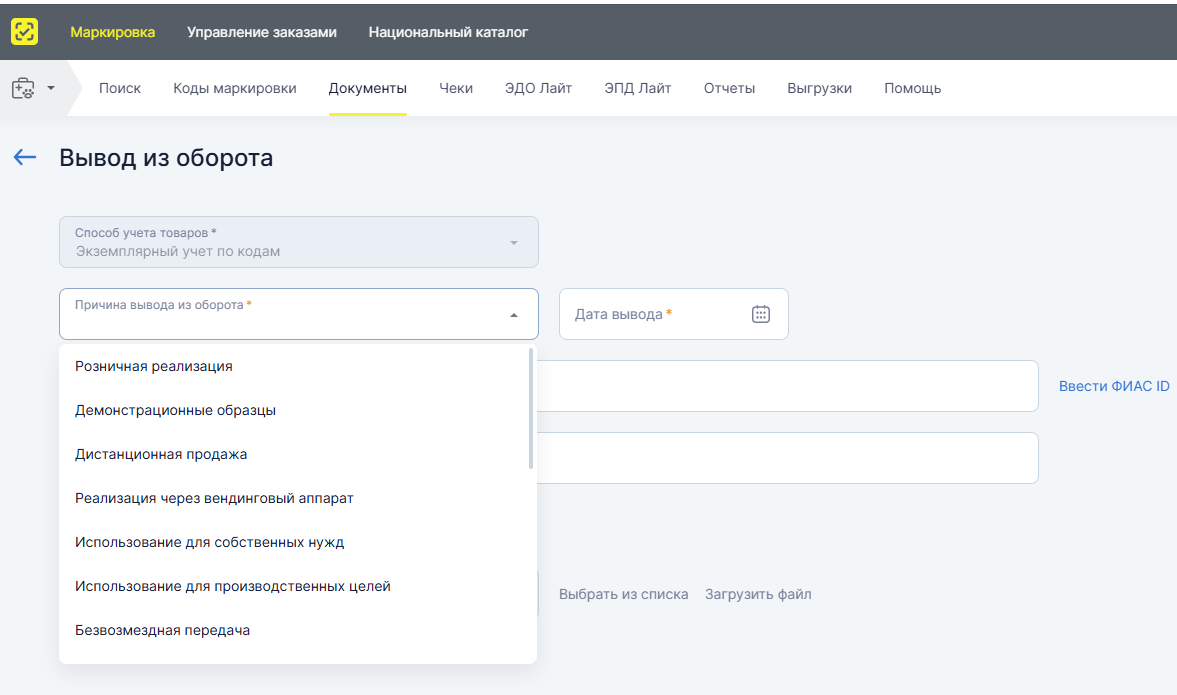The width and height of the screenshot is (1177, 695).
Task: Click the yellow Честный знак logo icon
Action: pyautogui.click(x=25, y=32)
